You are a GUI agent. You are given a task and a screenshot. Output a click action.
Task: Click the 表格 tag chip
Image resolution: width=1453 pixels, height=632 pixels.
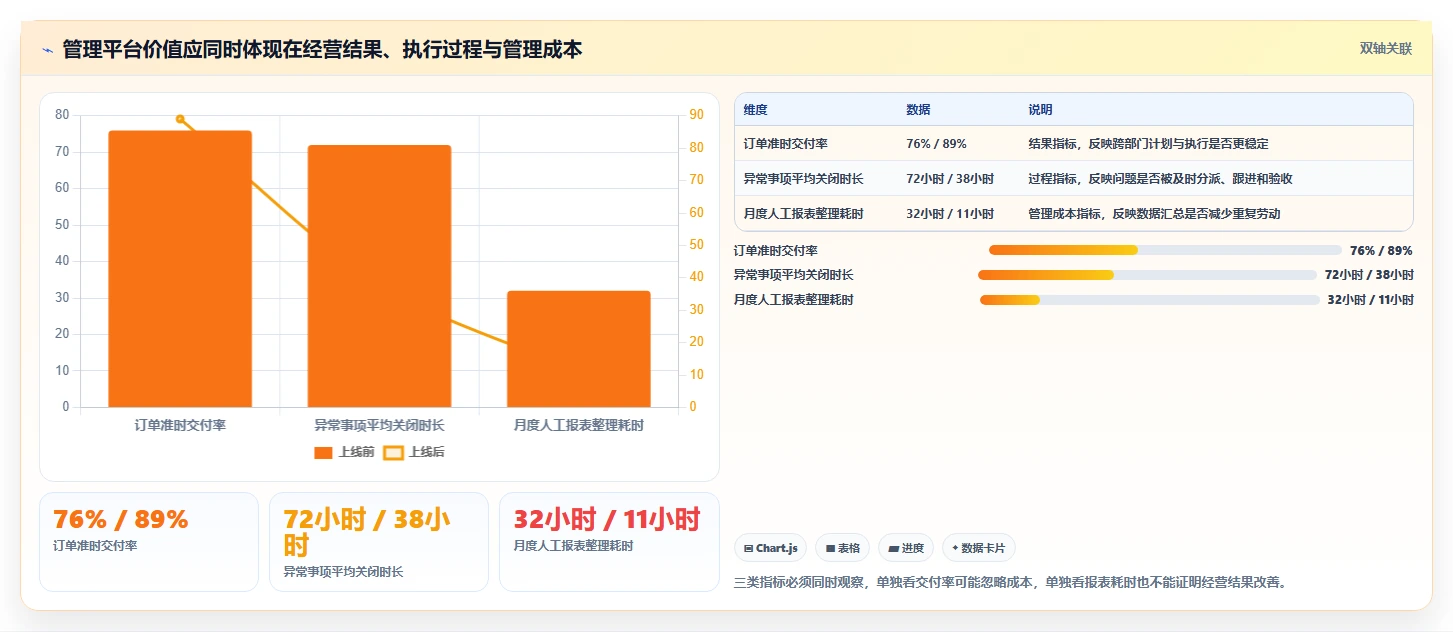click(842, 548)
